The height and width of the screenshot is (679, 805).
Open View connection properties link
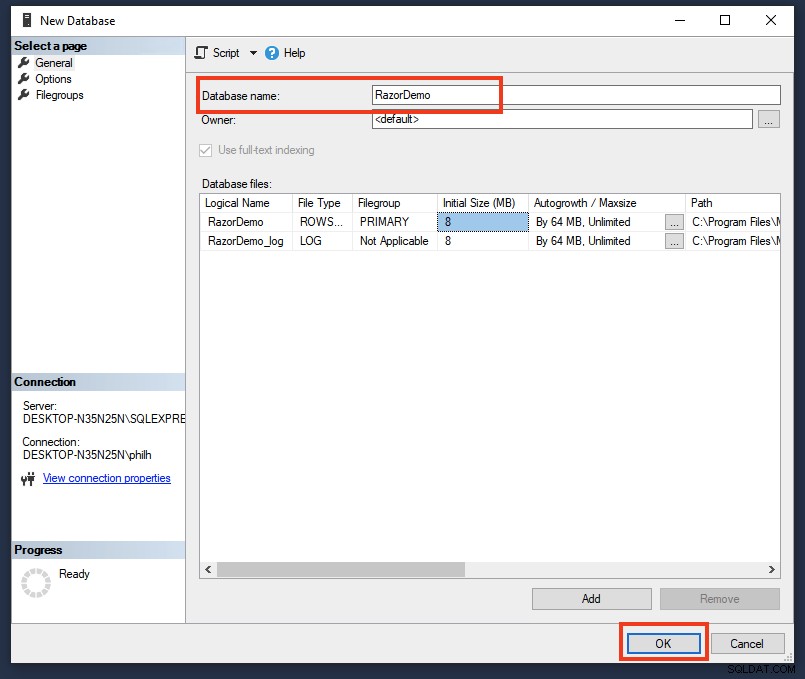tap(107, 478)
